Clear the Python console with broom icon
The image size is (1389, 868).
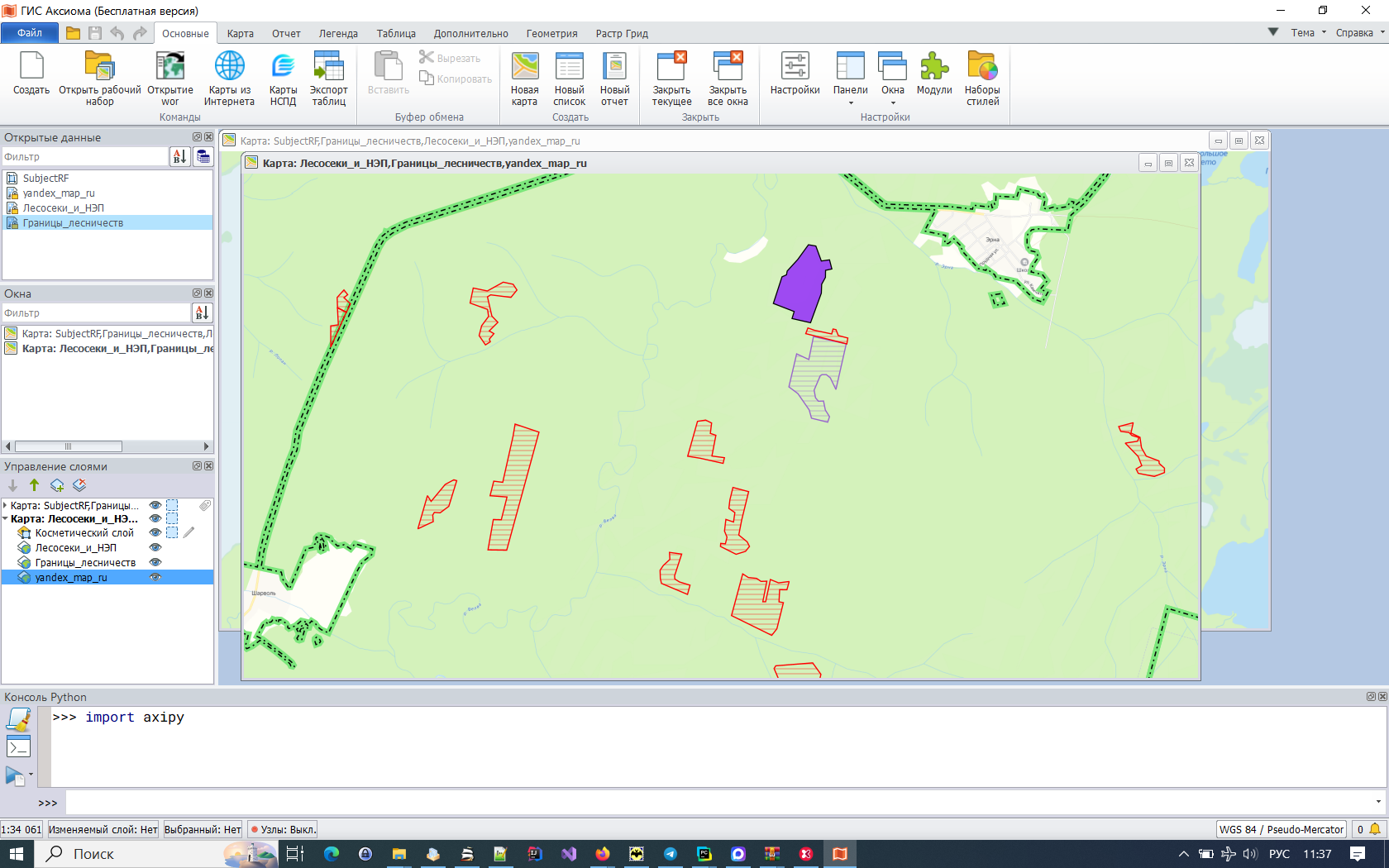pos(18,720)
